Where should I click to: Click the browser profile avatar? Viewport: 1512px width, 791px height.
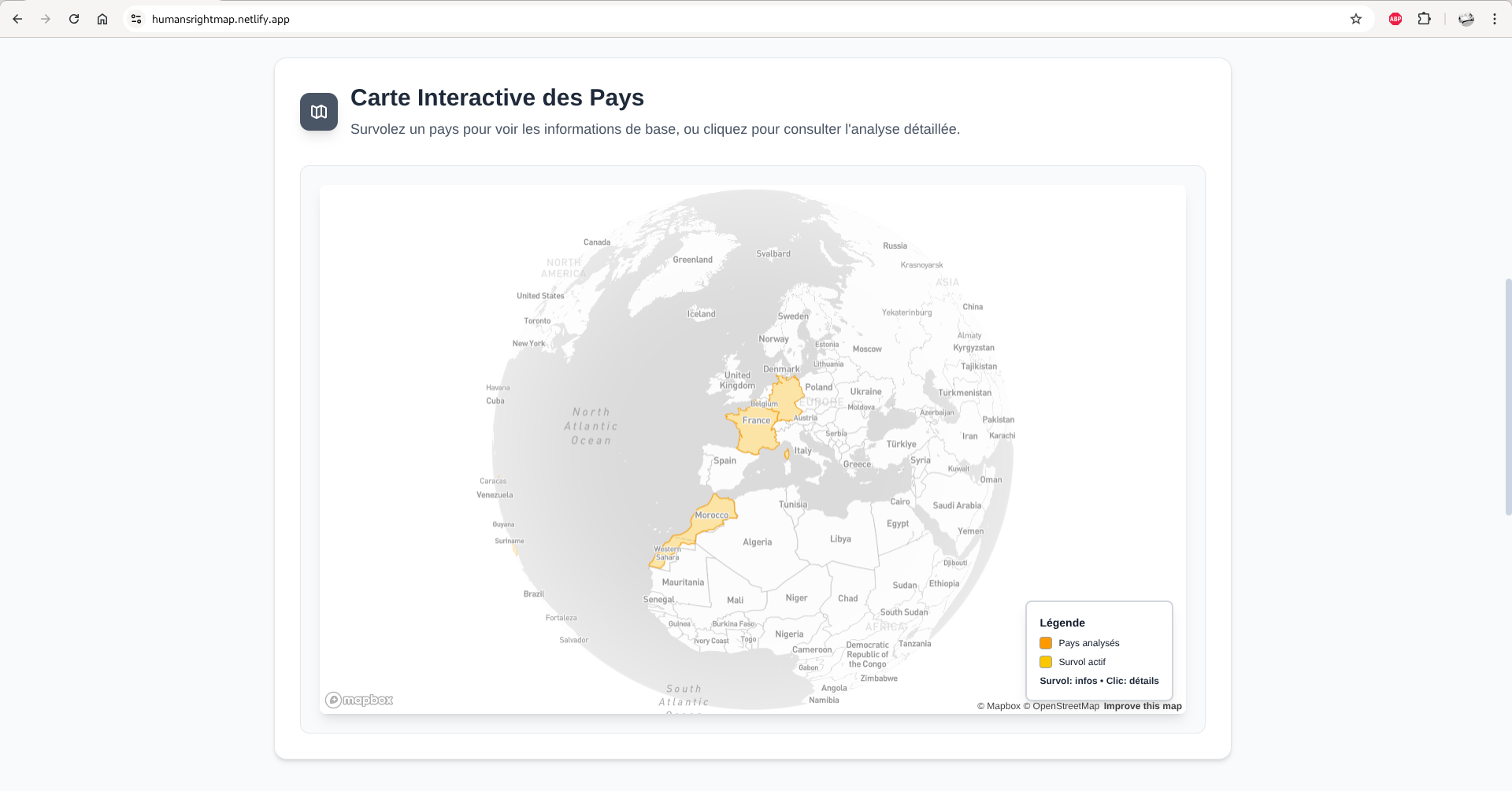(1466, 19)
